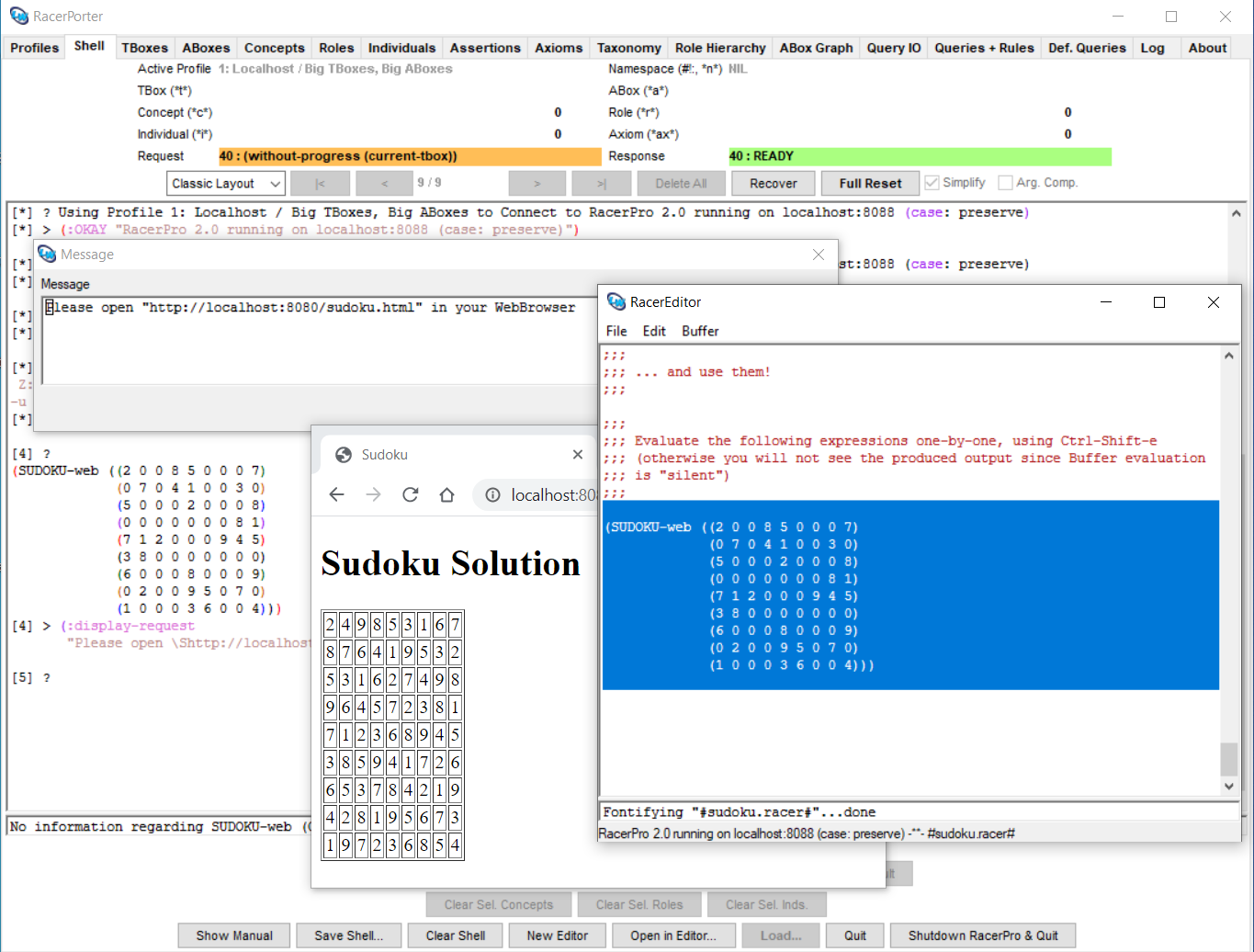Click the Save Shell... button

[x=348, y=935]
